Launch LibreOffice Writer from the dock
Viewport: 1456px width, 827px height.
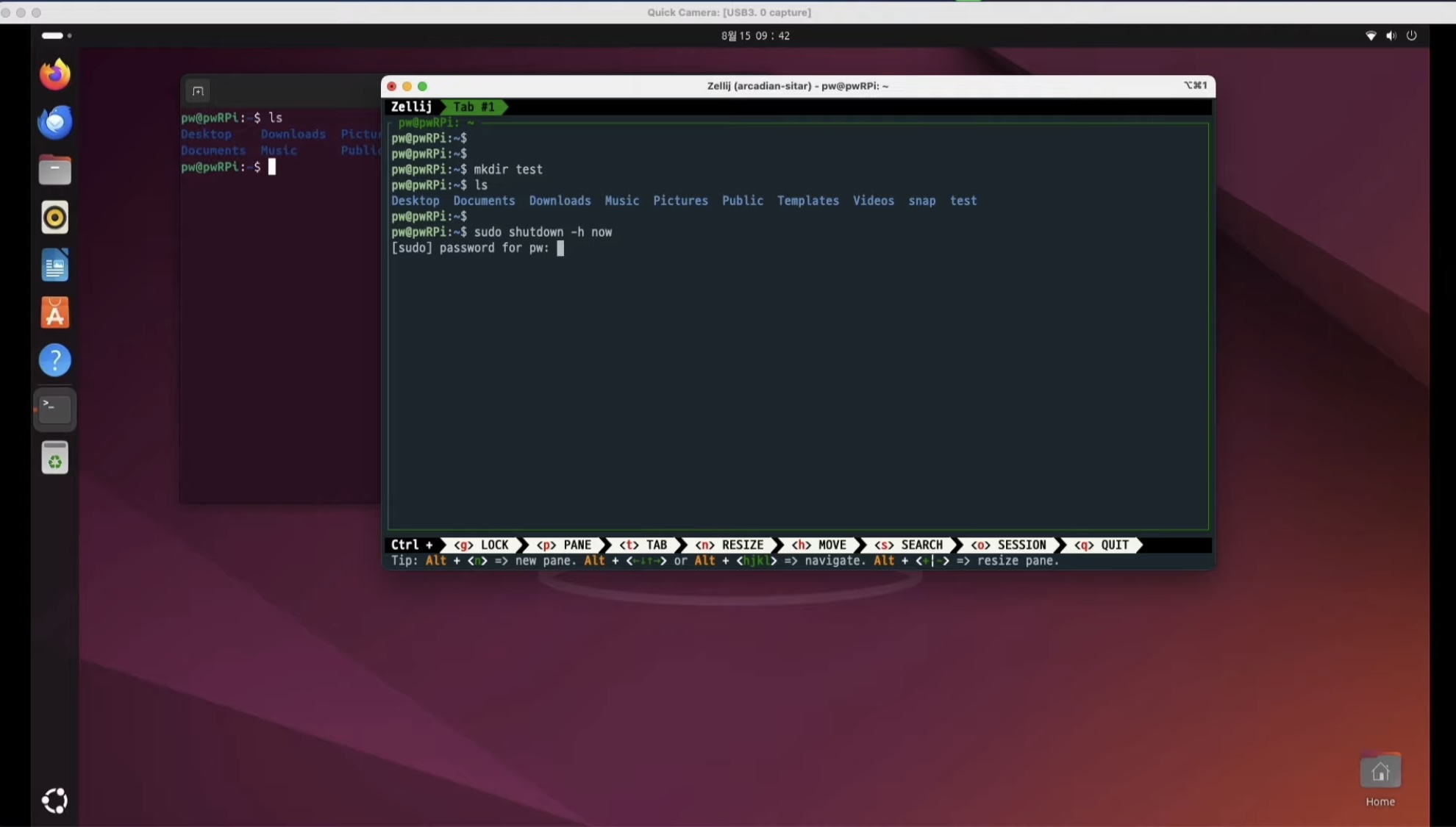(55, 265)
